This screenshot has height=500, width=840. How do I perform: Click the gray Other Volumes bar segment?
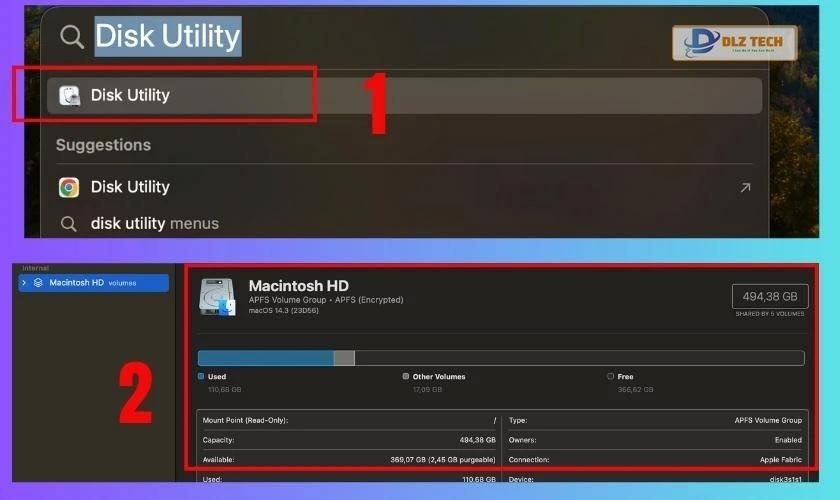tap(344, 358)
